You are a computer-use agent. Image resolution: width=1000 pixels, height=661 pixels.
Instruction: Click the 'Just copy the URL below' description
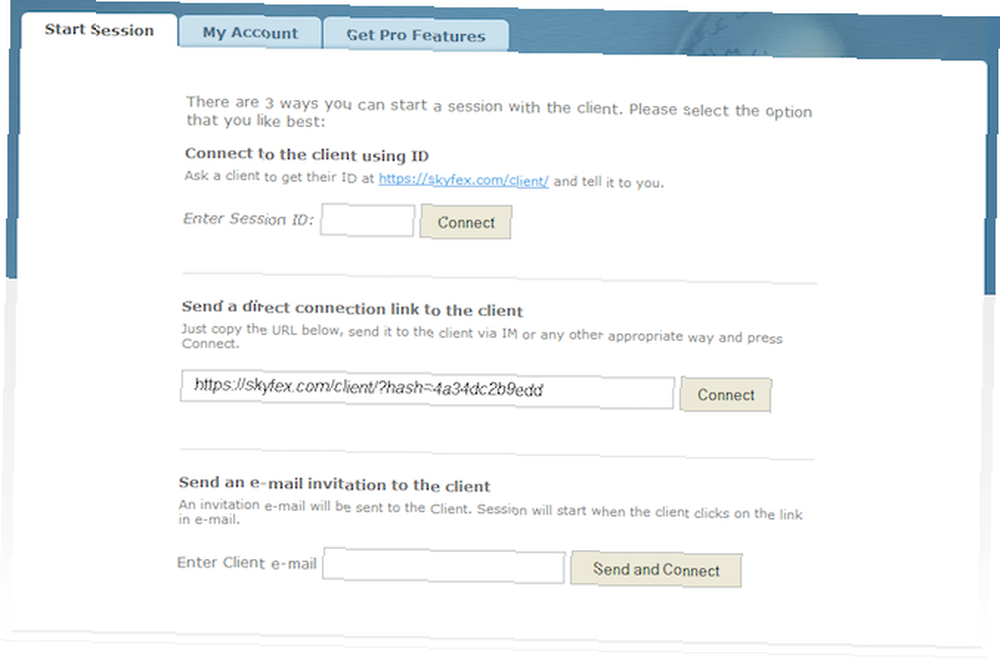pyautogui.click(x=482, y=336)
